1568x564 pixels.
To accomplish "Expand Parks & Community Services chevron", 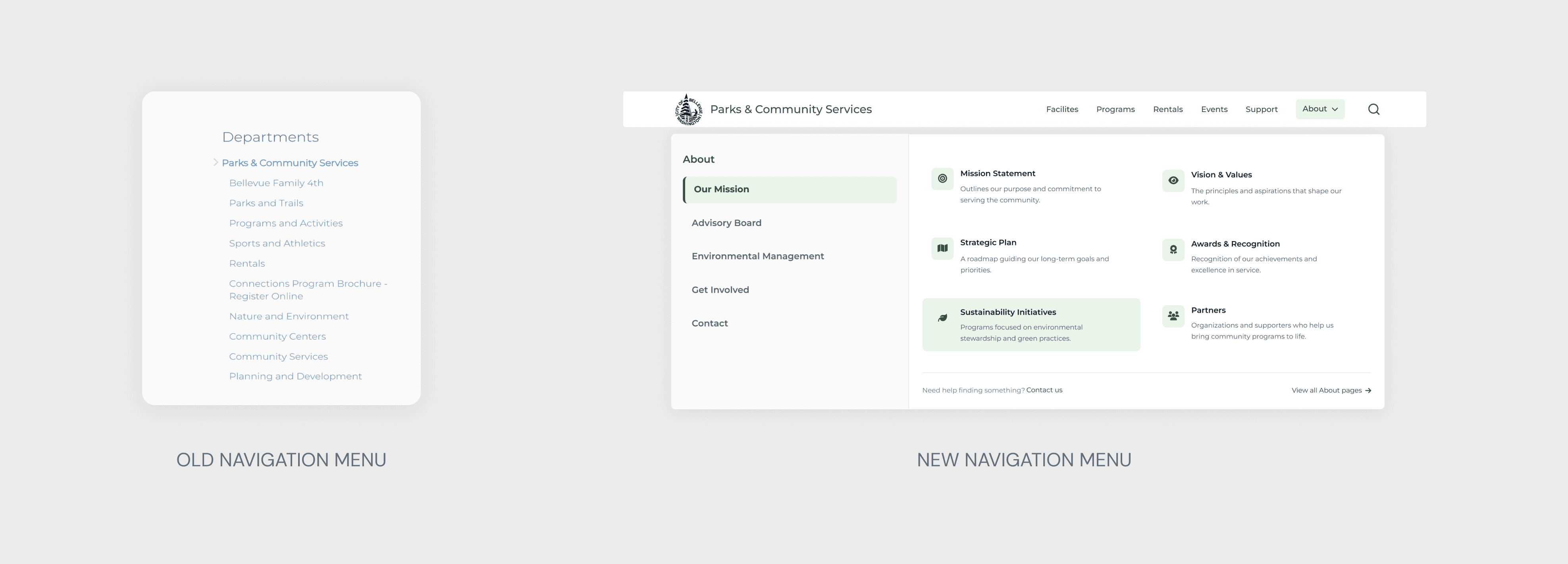I will [x=216, y=162].
